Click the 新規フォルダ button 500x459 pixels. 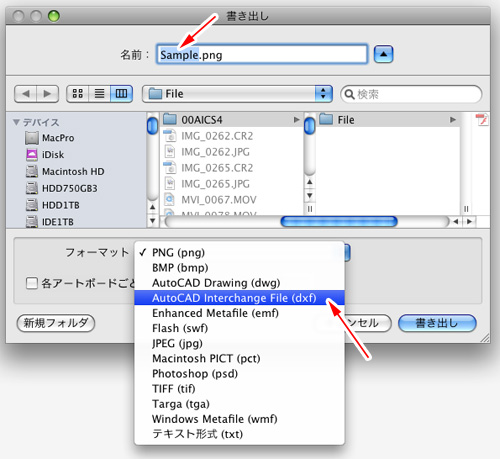[x=56, y=323]
